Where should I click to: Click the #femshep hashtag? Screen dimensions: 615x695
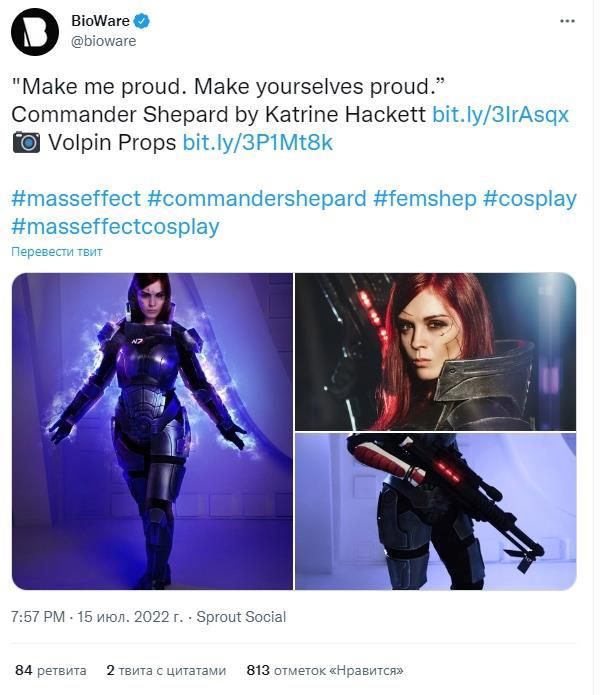(x=424, y=198)
